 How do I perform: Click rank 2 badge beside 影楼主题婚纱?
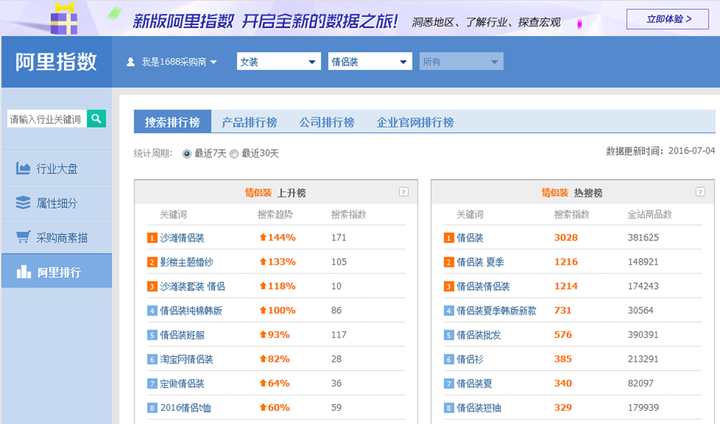click(152, 262)
